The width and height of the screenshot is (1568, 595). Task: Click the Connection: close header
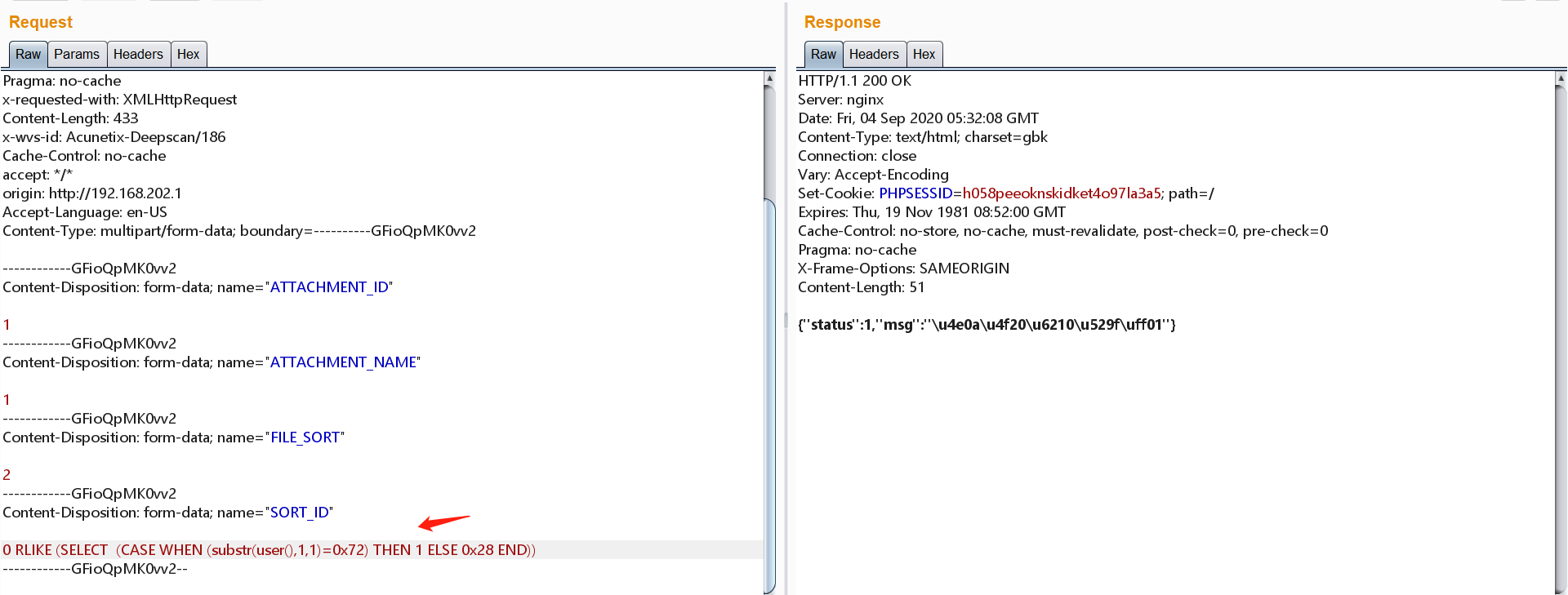[x=857, y=156]
